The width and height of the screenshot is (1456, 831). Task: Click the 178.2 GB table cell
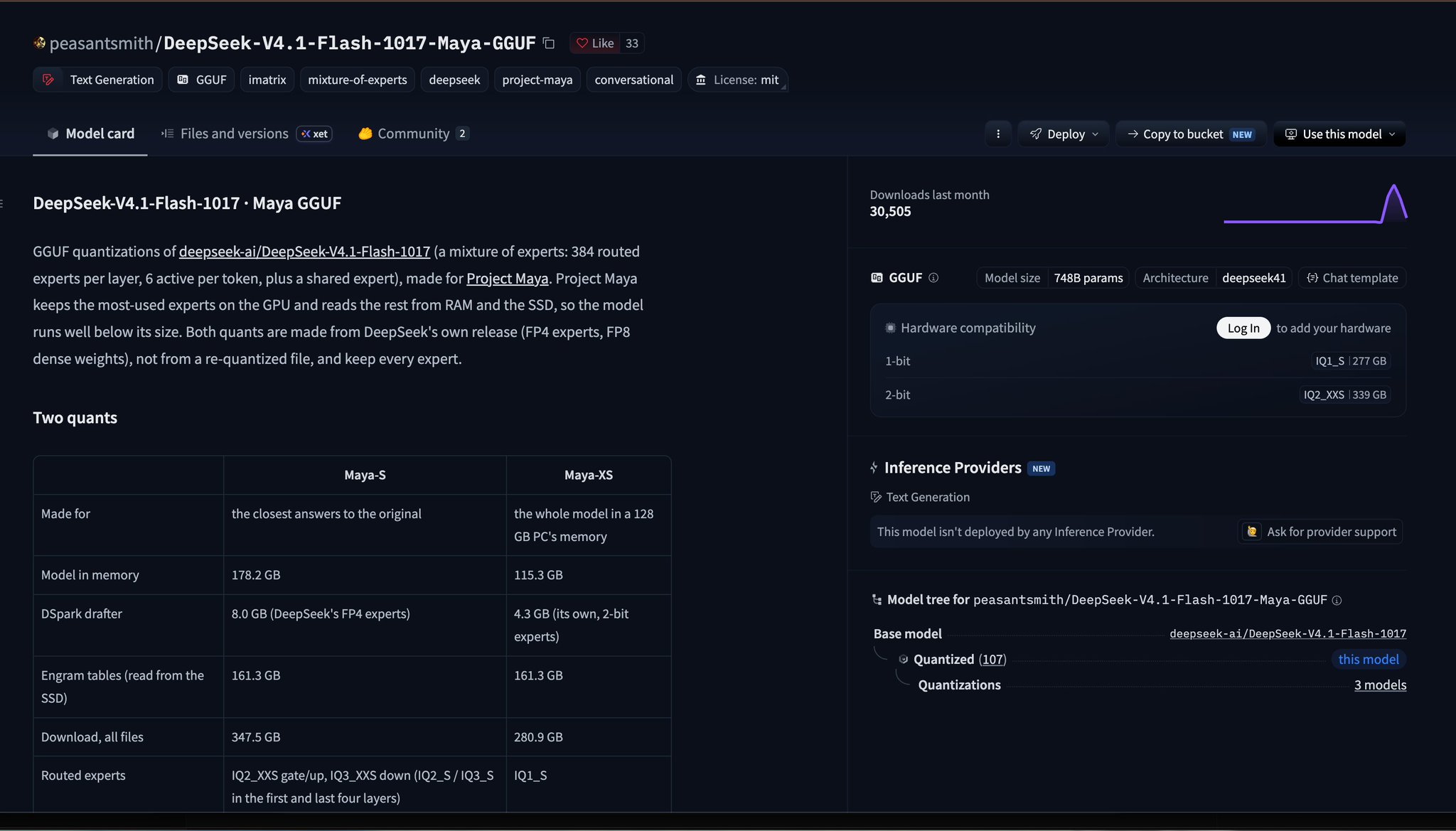tap(365, 575)
